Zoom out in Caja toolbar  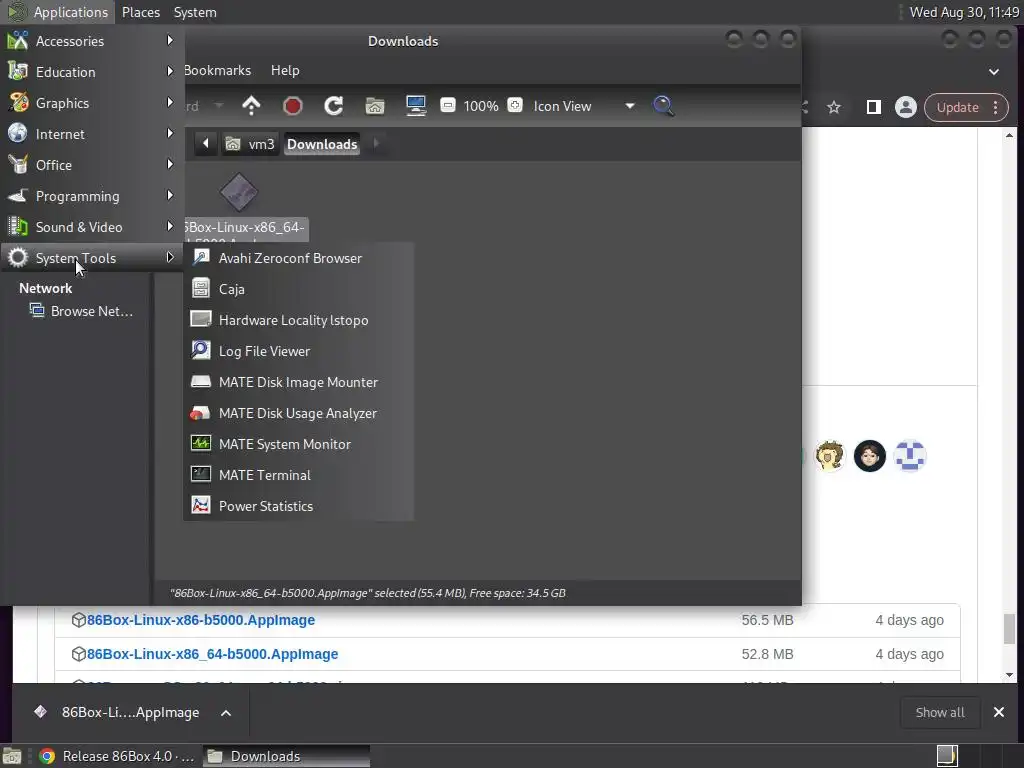448,105
